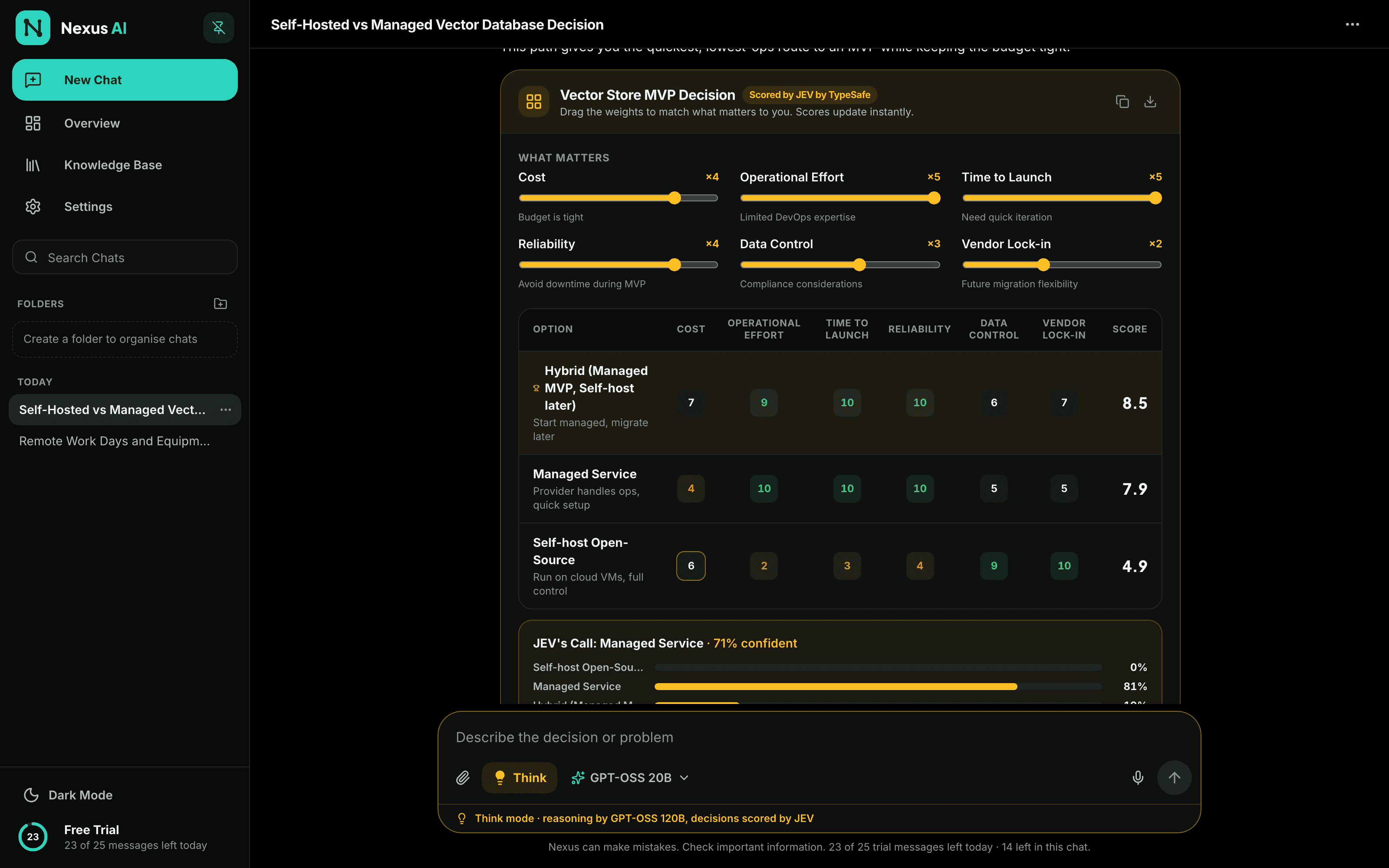1389x868 pixels.
Task: Send message with arrow button
Action: [x=1174, y=777]
